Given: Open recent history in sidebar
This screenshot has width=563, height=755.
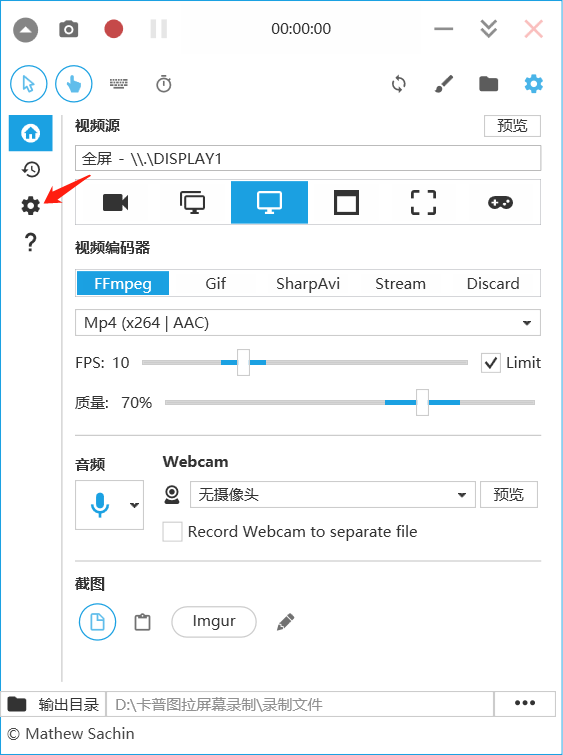Looking at the screenshot, I should click(31, 169).
